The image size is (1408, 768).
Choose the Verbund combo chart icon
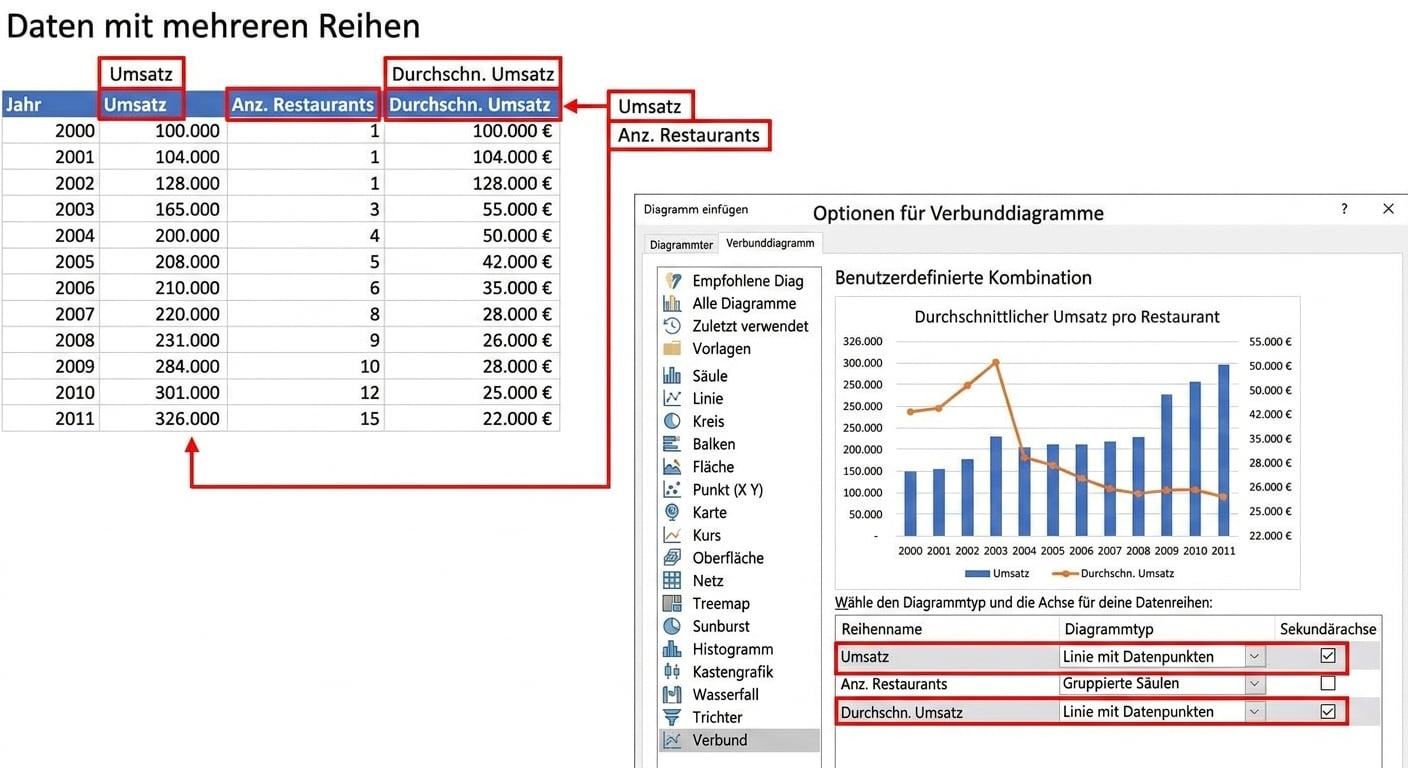[672, 740]
